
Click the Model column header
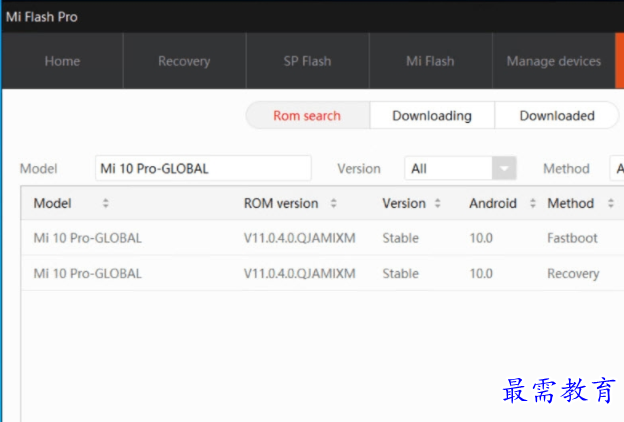(x=53, y=203)
